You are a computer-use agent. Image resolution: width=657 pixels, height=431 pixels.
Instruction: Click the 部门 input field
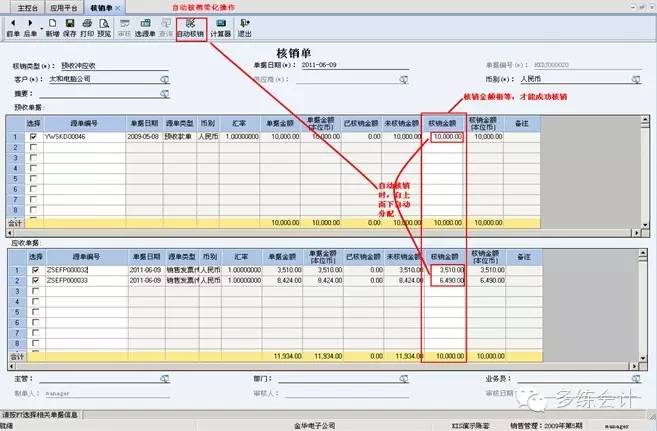339,379
